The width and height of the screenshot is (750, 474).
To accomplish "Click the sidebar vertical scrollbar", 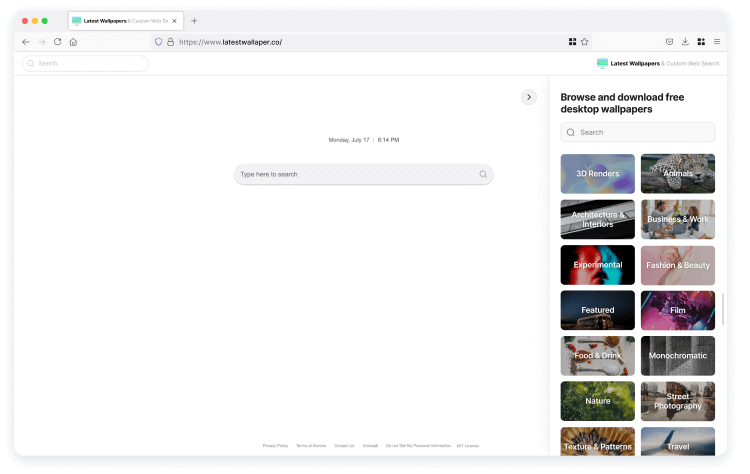I will (723, 309).
